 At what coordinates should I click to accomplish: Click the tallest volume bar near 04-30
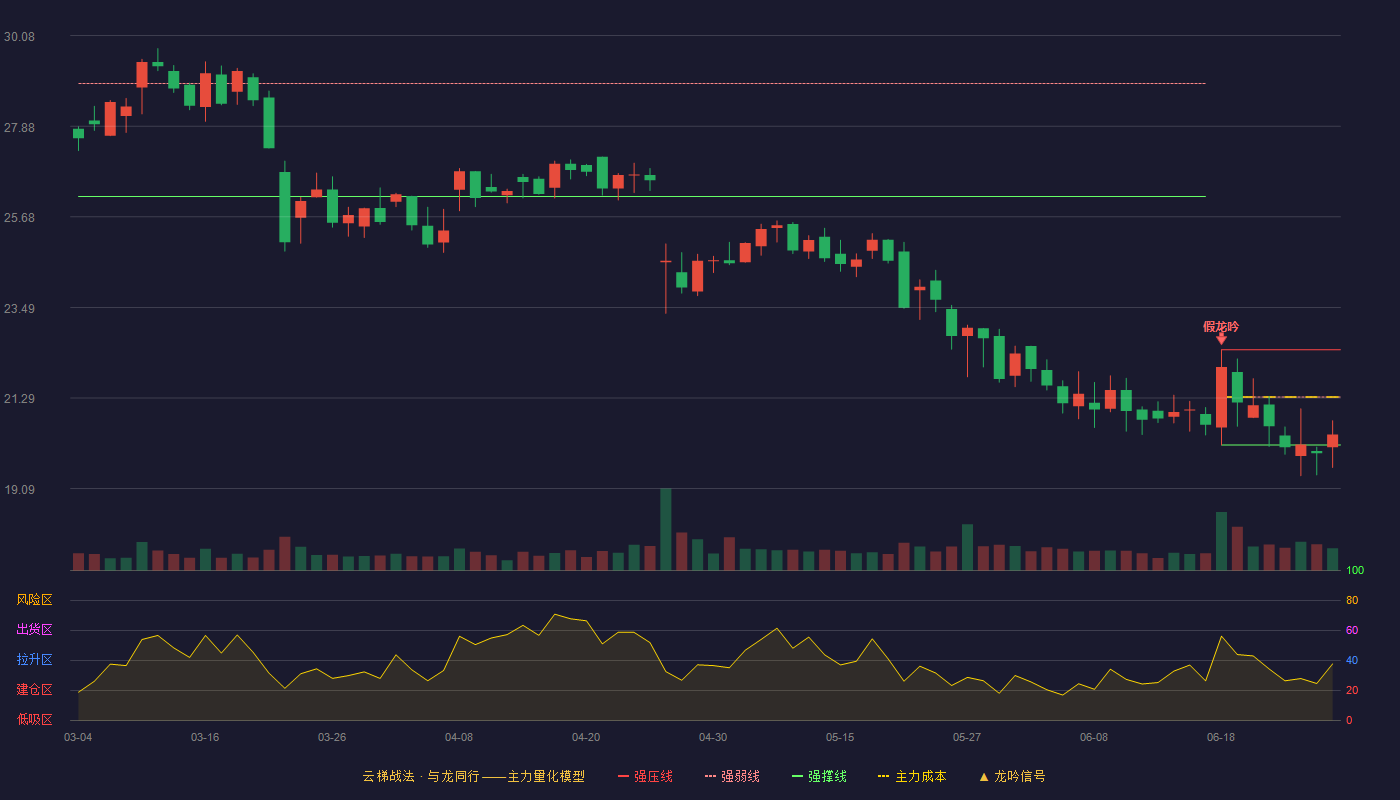coord(666,529)
